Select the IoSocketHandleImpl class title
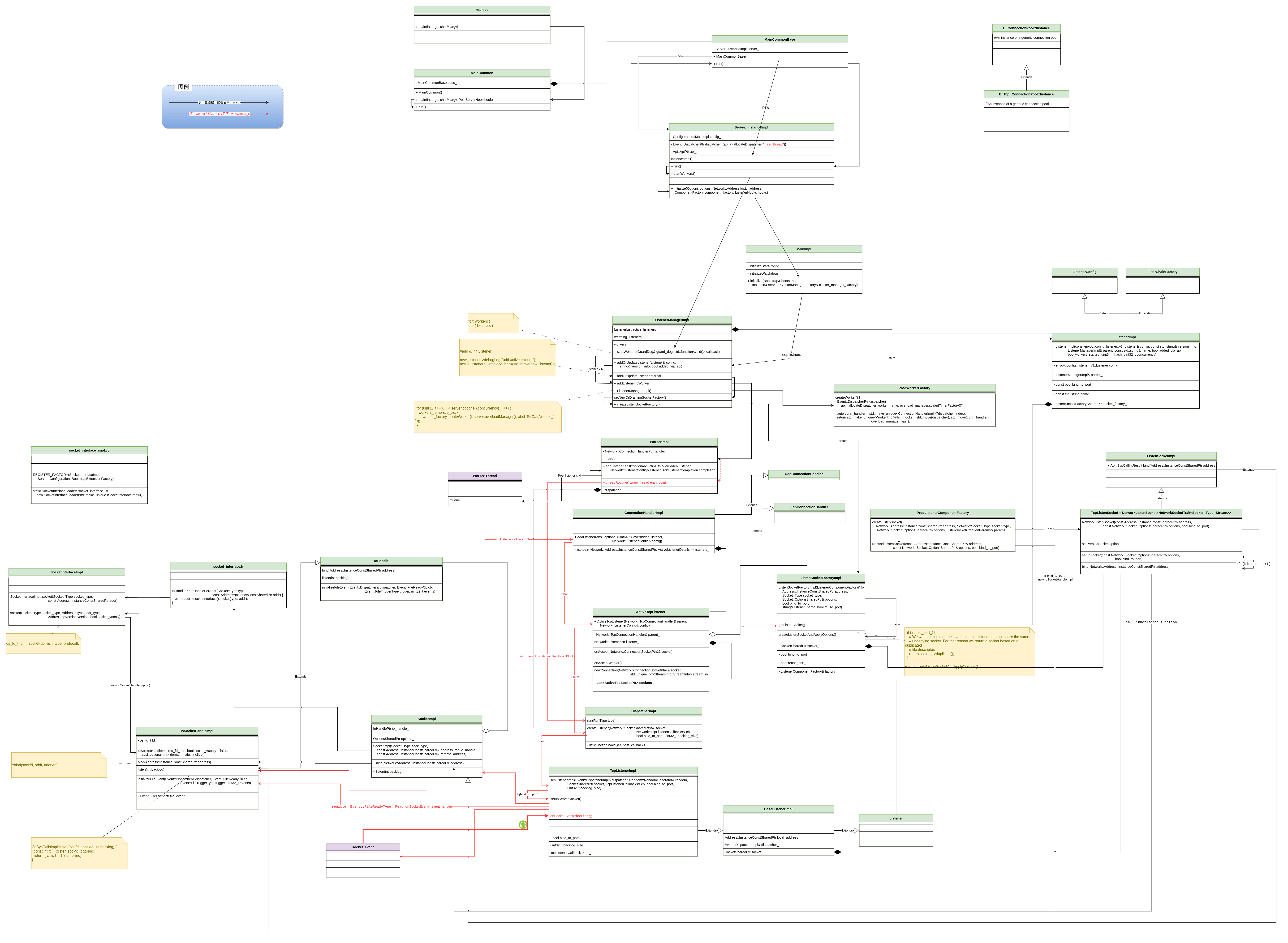 (197, 731)
